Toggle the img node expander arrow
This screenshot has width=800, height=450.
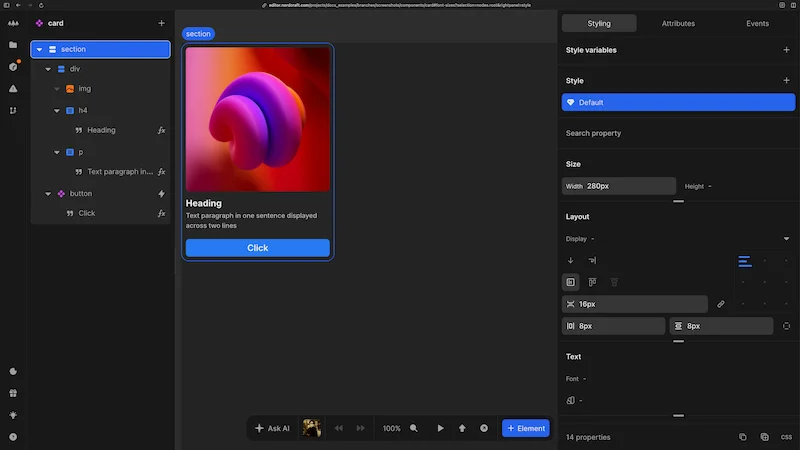pos(57,89)
